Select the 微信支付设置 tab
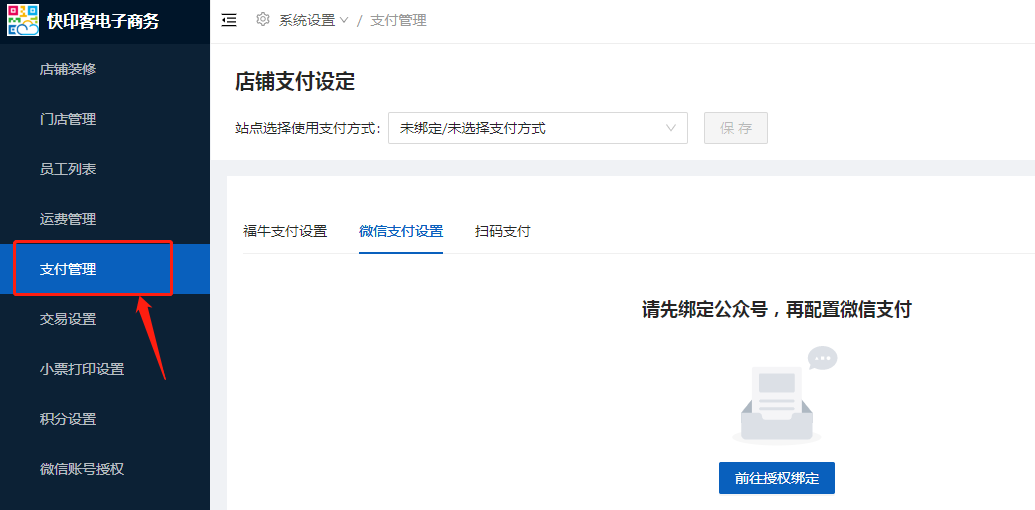 point(401,231)
